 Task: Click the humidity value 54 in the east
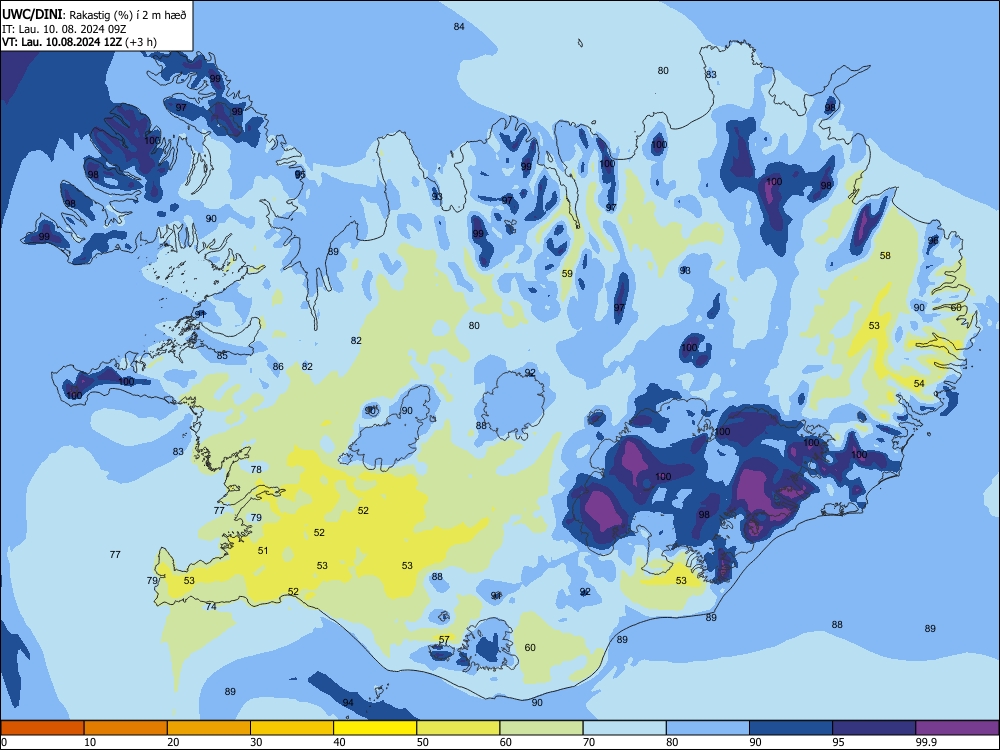coord(919,383)
